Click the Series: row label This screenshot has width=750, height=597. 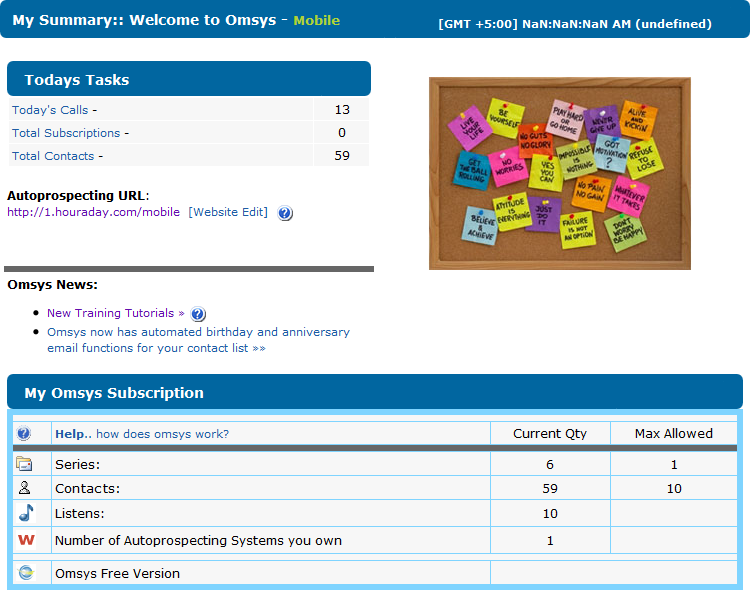(x=77, y=464)
